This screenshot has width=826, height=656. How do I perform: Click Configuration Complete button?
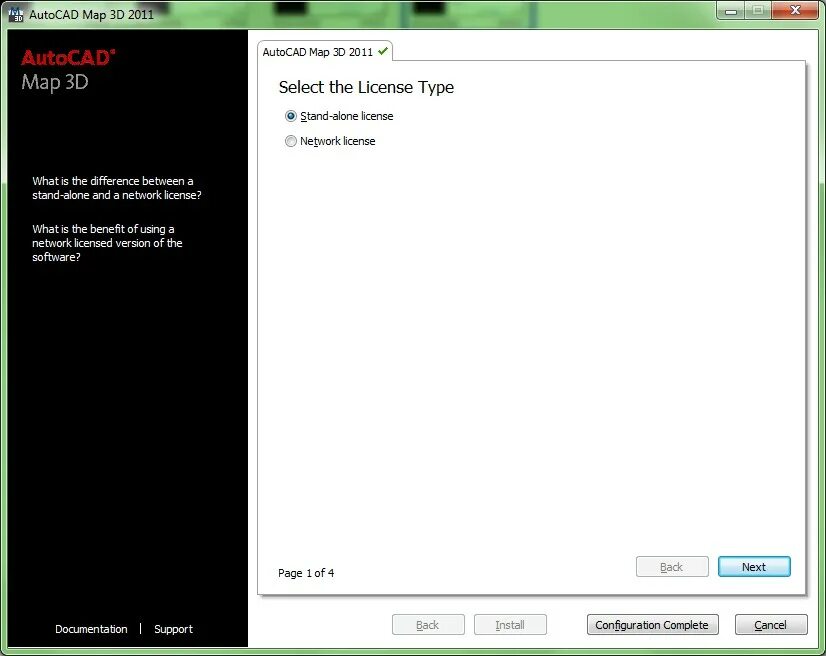(652, 625)
